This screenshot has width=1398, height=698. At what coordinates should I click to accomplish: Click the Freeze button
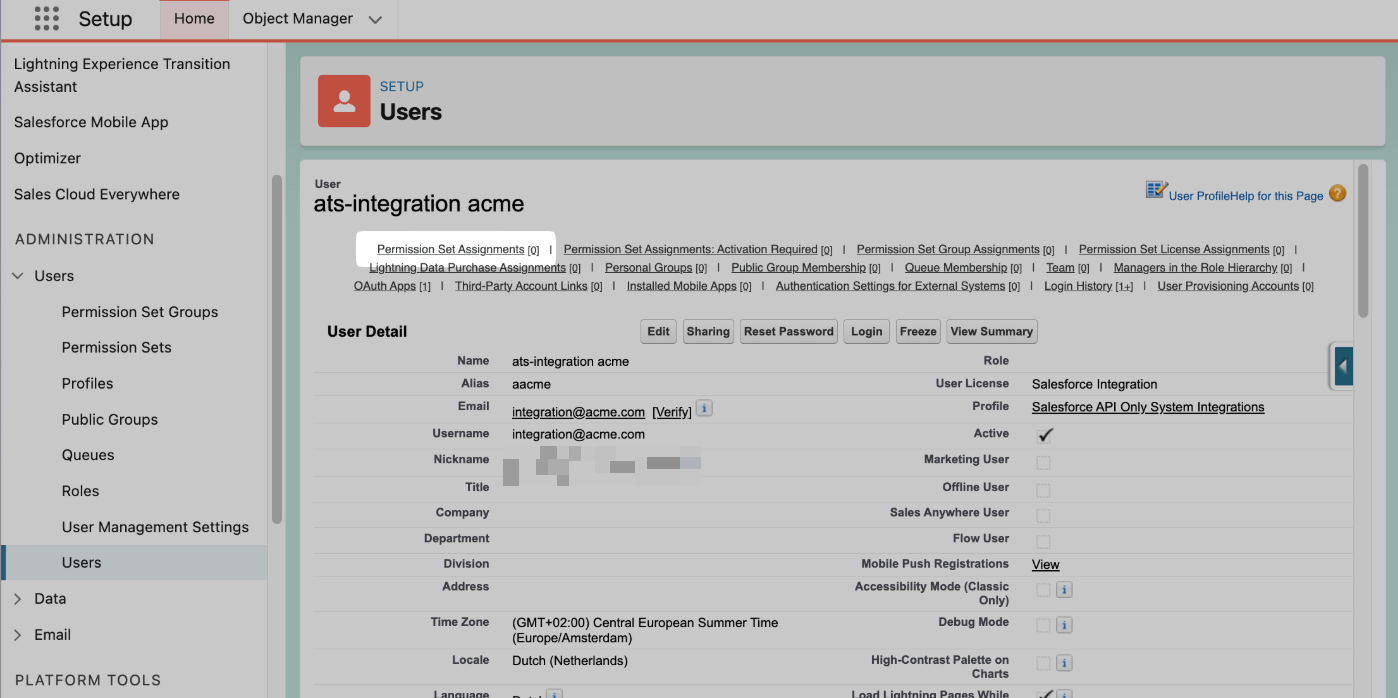point(918,332)
